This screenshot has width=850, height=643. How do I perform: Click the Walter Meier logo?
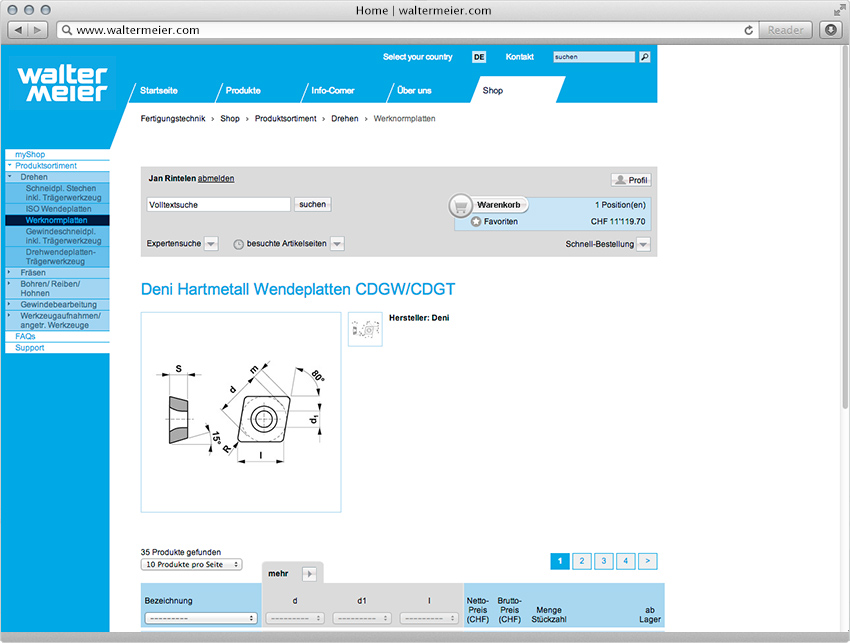[62, 83]
